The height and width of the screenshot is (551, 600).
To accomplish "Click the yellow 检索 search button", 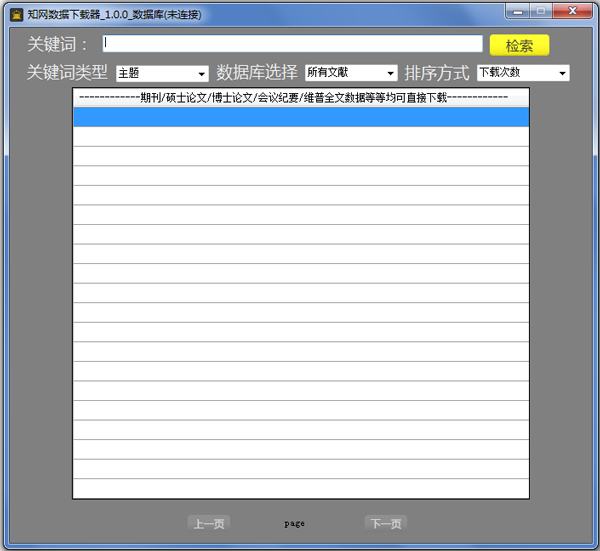I will (519, 45).
